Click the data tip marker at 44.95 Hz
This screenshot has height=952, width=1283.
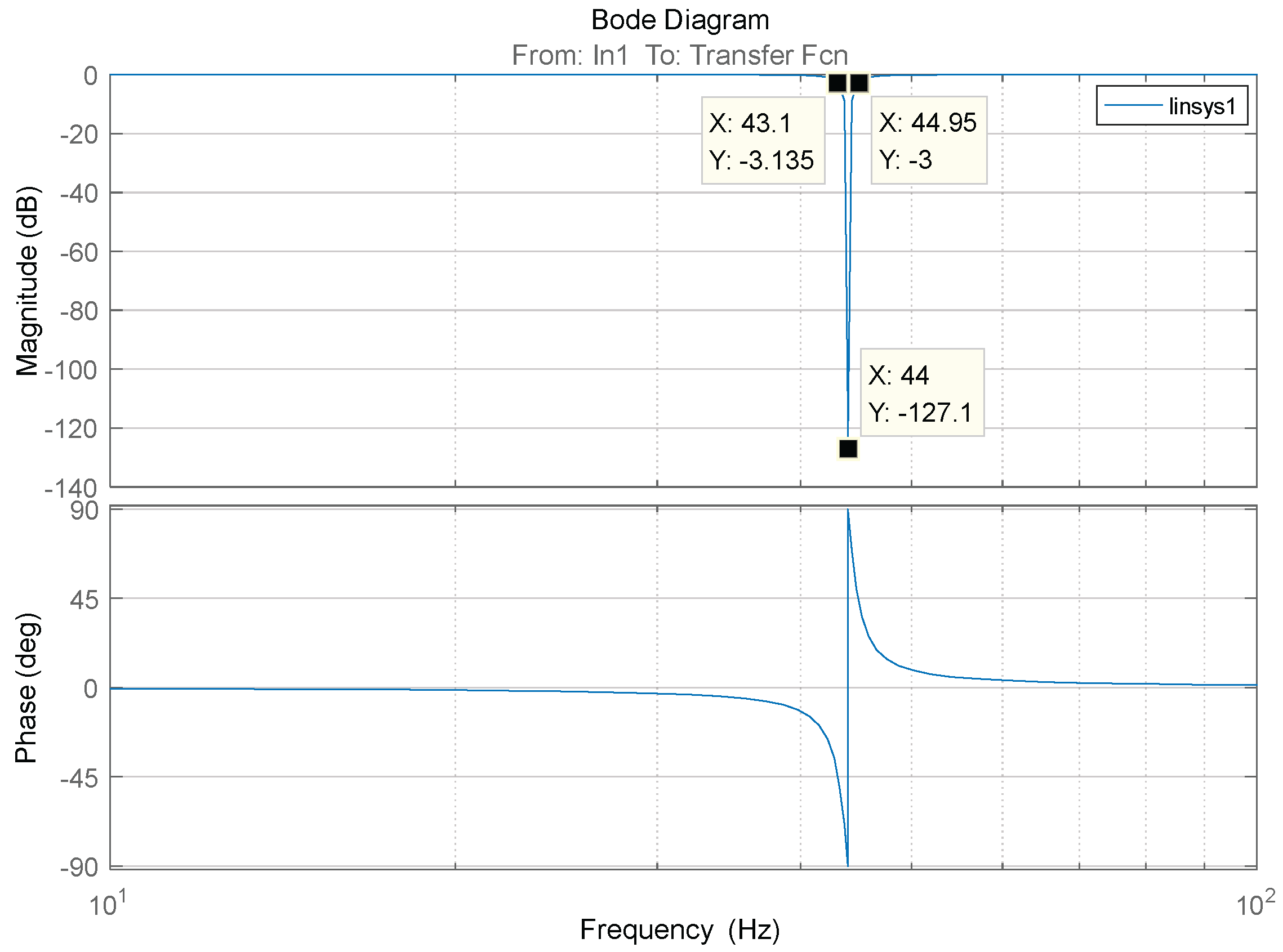click(859, 83)
